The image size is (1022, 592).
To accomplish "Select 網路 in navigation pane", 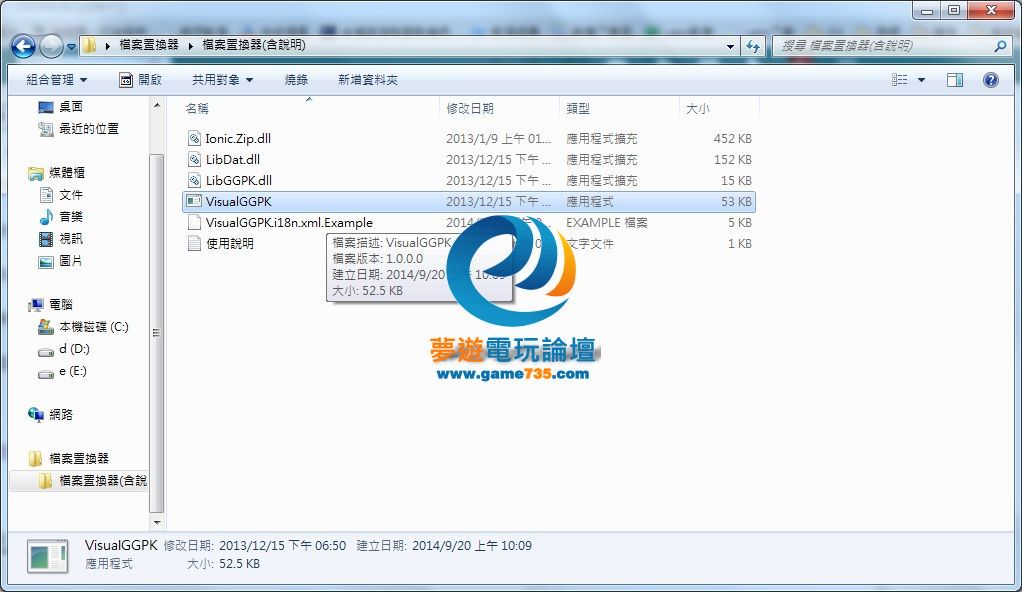I will [x=61, y=415].
